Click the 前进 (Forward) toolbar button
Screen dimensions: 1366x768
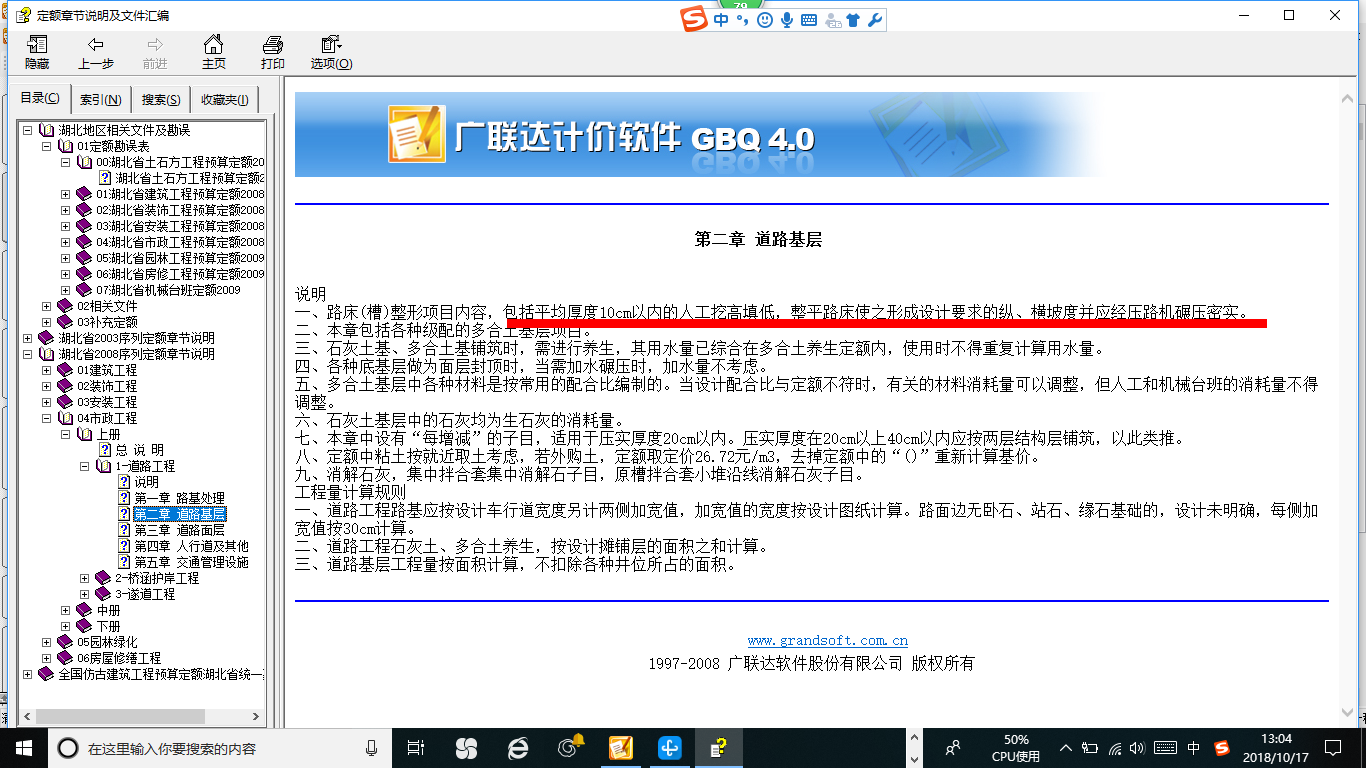[155, 52]
